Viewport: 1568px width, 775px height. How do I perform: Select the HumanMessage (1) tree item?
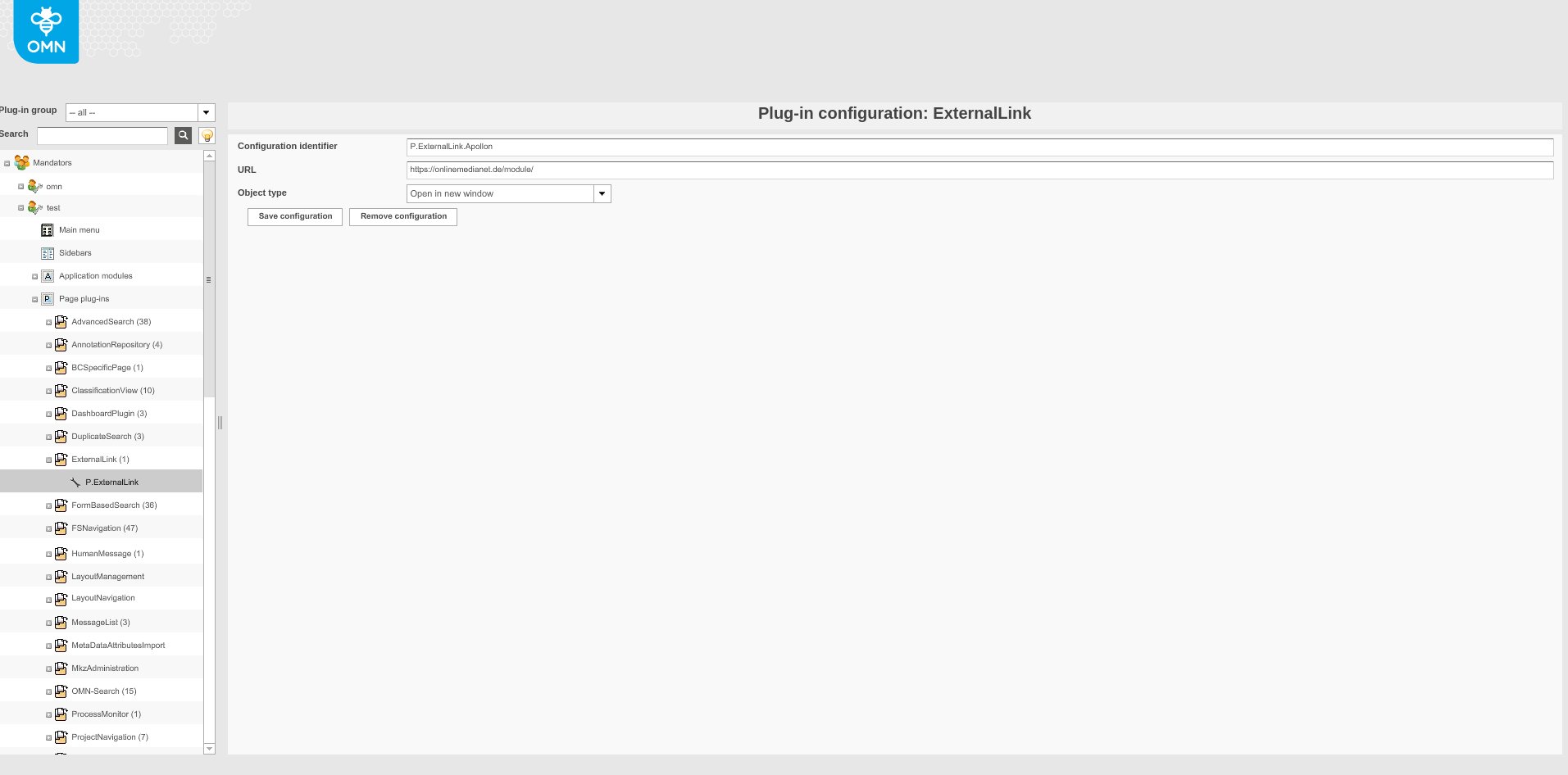tap(107, 554)
